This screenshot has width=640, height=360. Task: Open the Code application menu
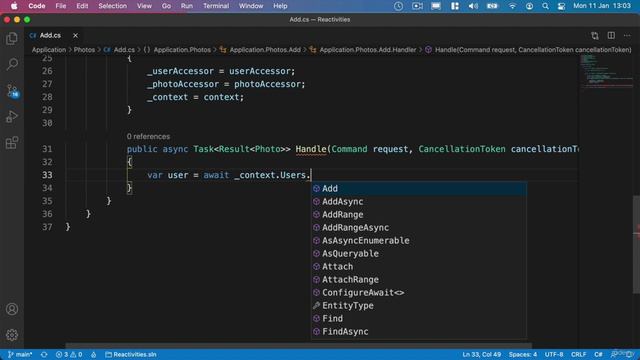[37, 6]
